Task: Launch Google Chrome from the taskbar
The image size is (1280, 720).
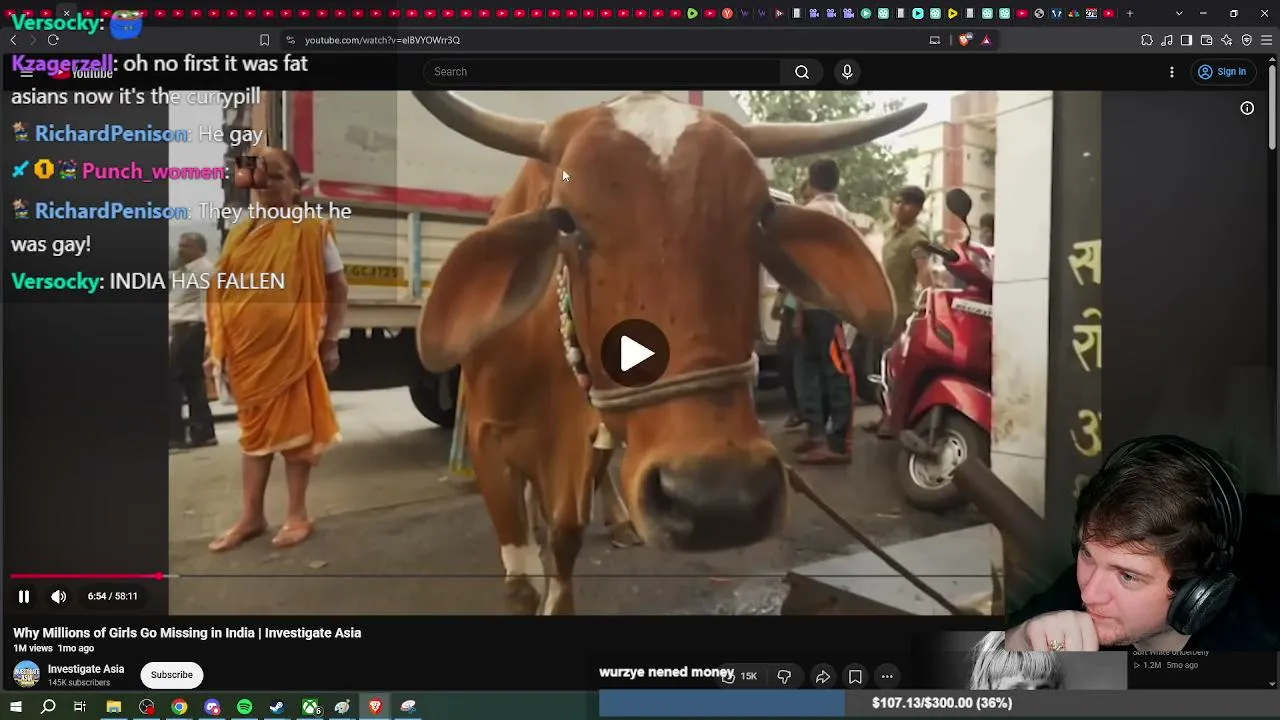Action: pos(179,707)
